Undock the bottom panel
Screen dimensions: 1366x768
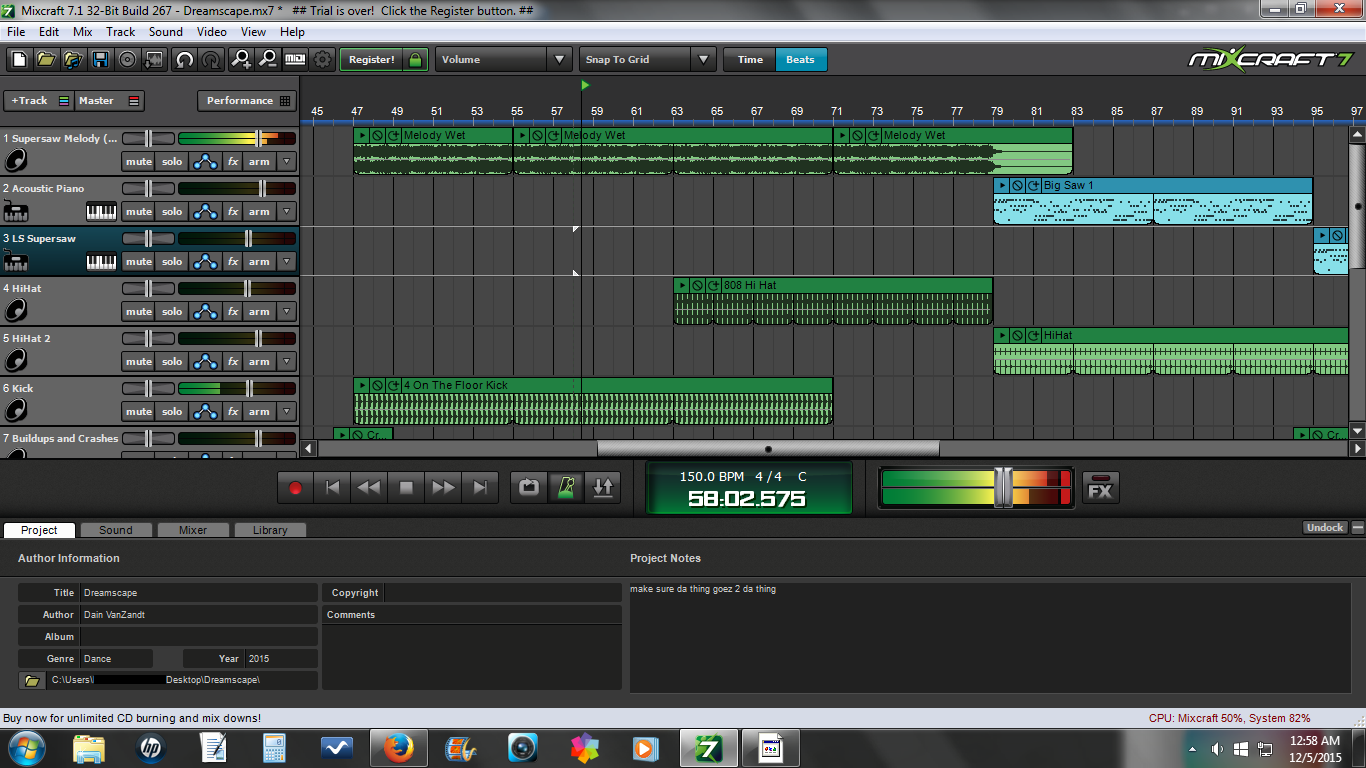point(1325,528)
